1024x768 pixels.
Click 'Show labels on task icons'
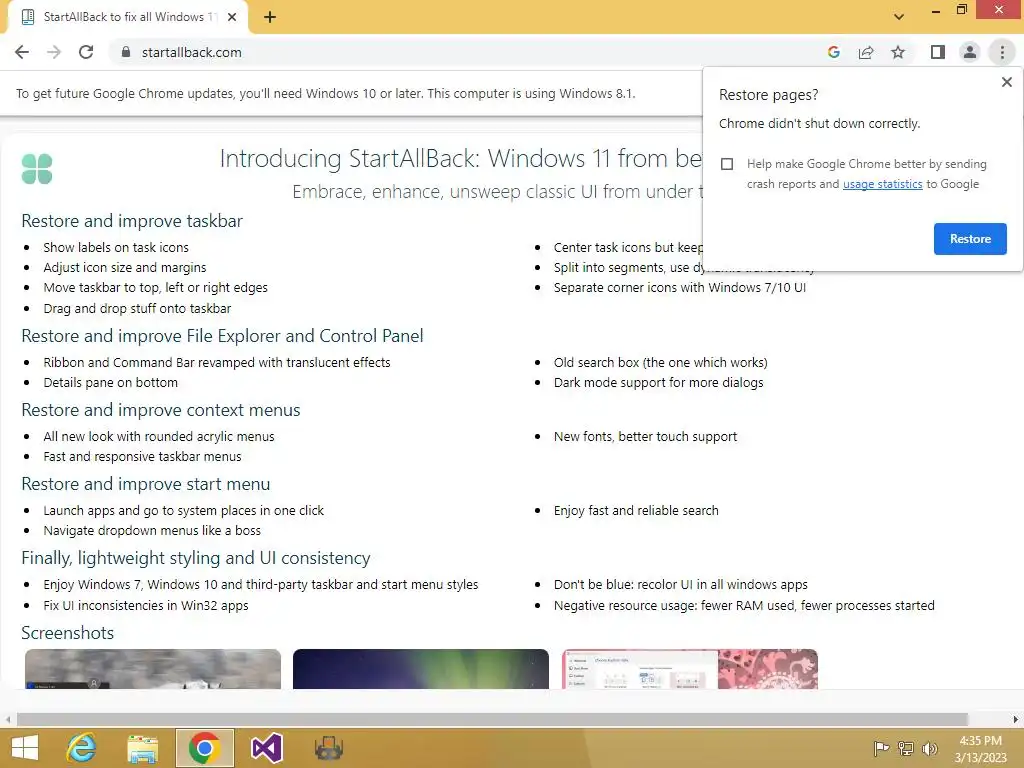[116, 248]
